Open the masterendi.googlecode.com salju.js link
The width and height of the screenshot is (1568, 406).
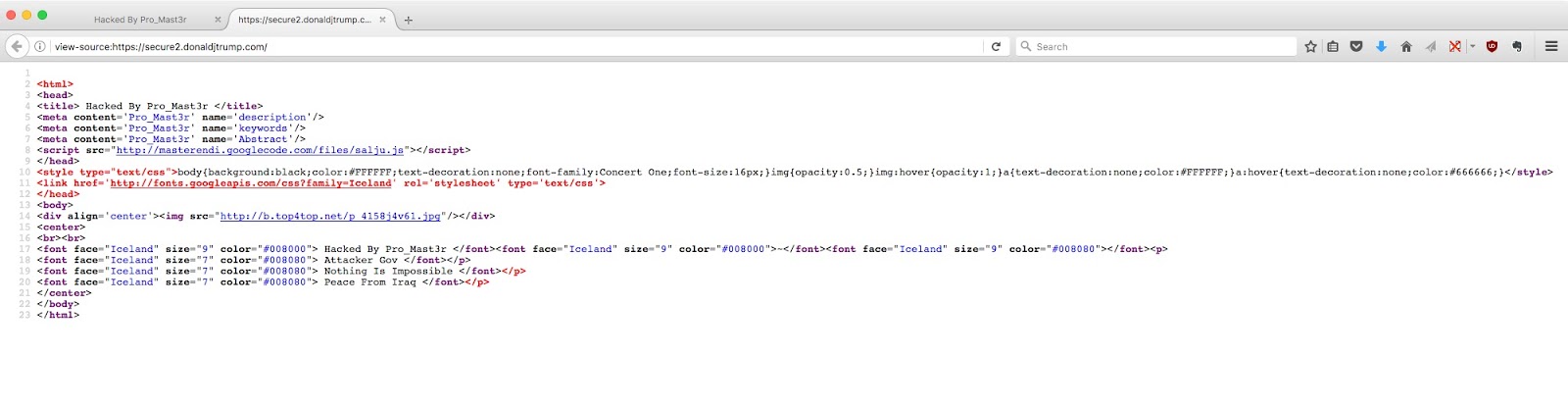[260, 150]
